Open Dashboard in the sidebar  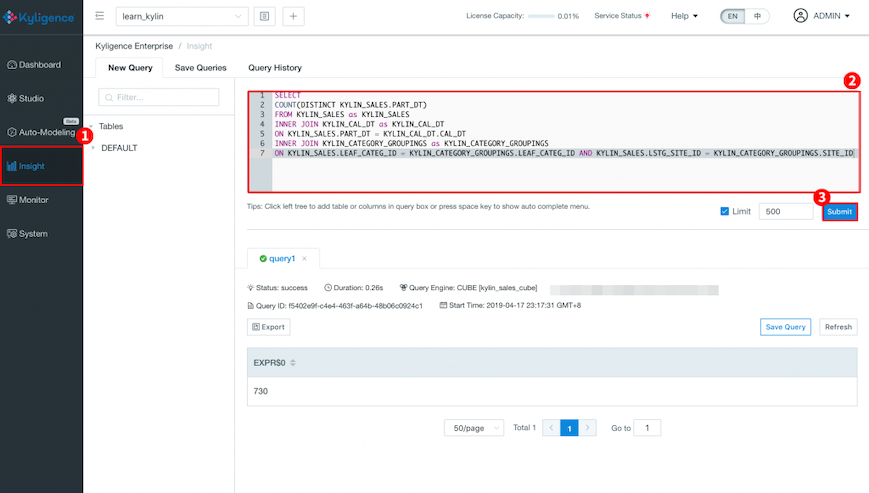[x=34, y=65]
